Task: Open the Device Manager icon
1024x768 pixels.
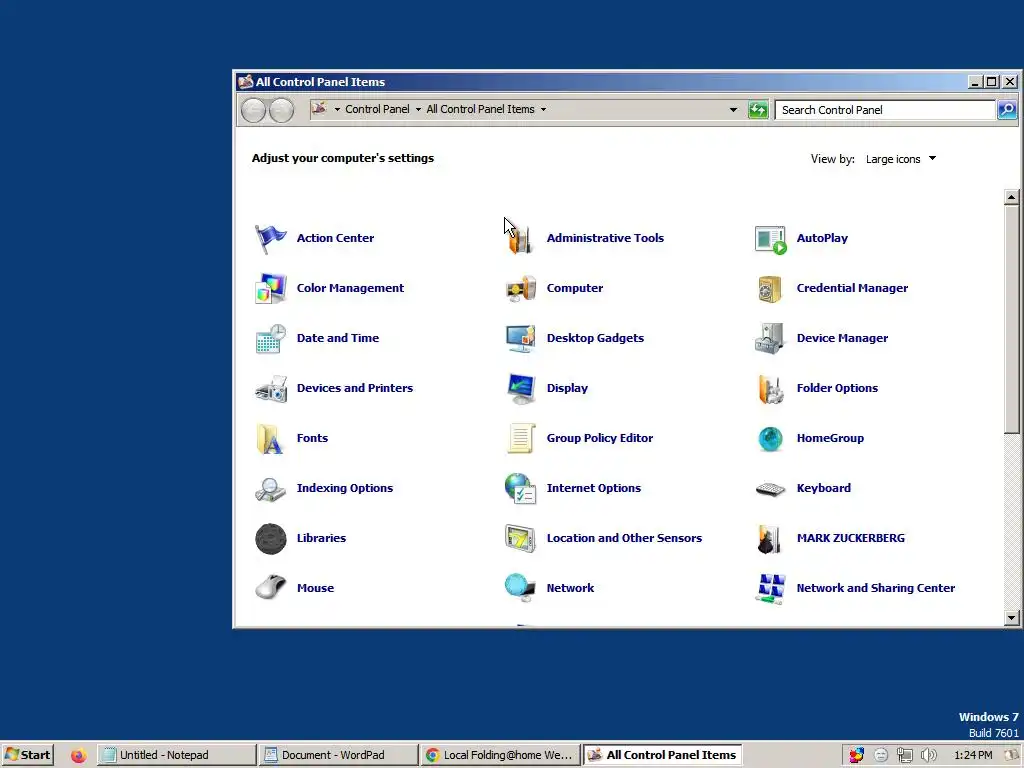Action: 771,338
